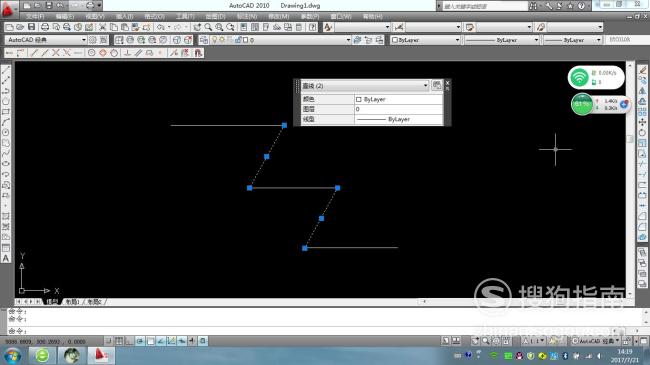The image size is (650, 365).
Task: Switch to the 布局2 layout tab
Action: (x=94, y=302)
